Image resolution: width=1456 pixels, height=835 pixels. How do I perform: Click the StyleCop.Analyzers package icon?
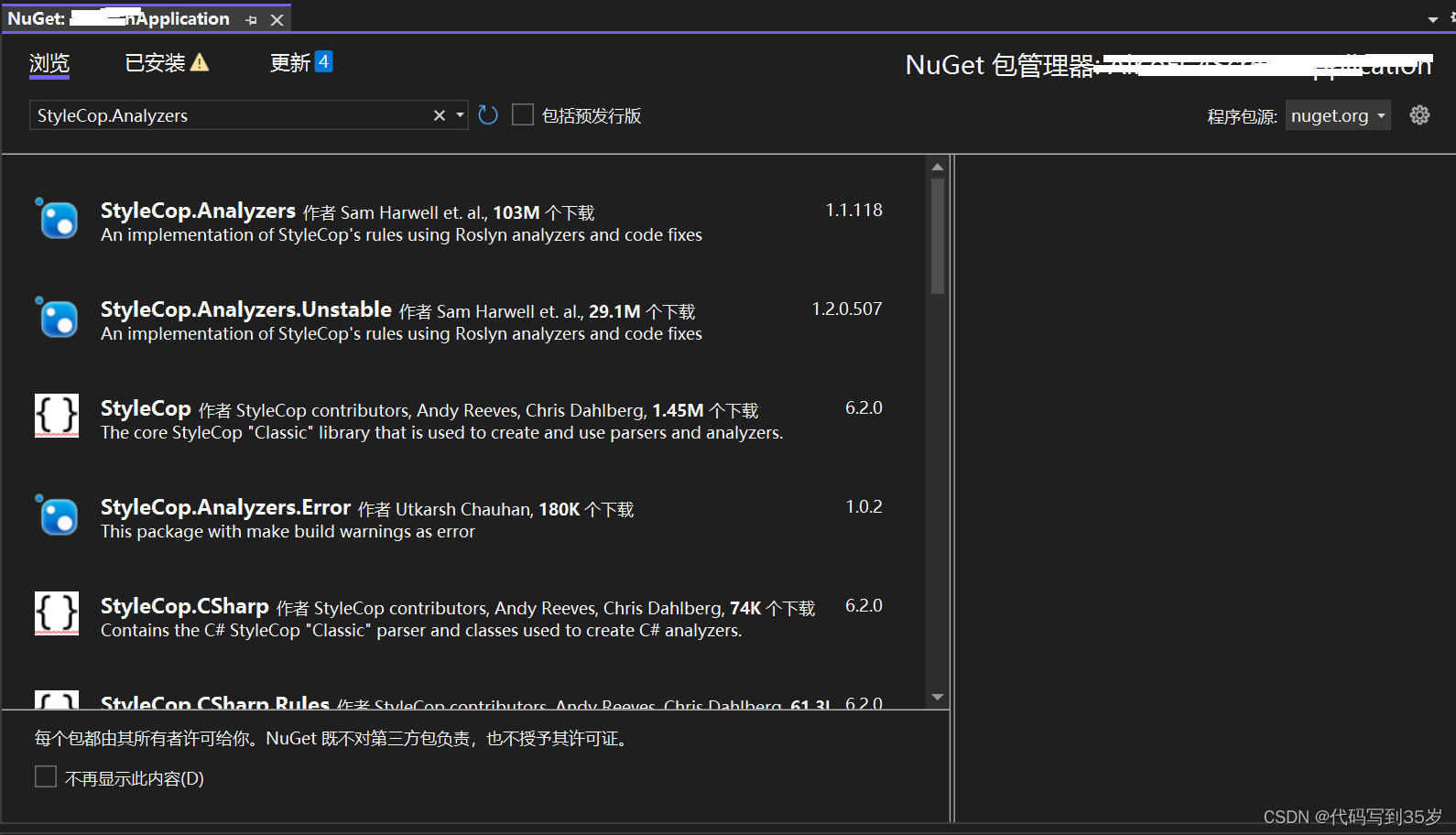click(x=57, y=218)
